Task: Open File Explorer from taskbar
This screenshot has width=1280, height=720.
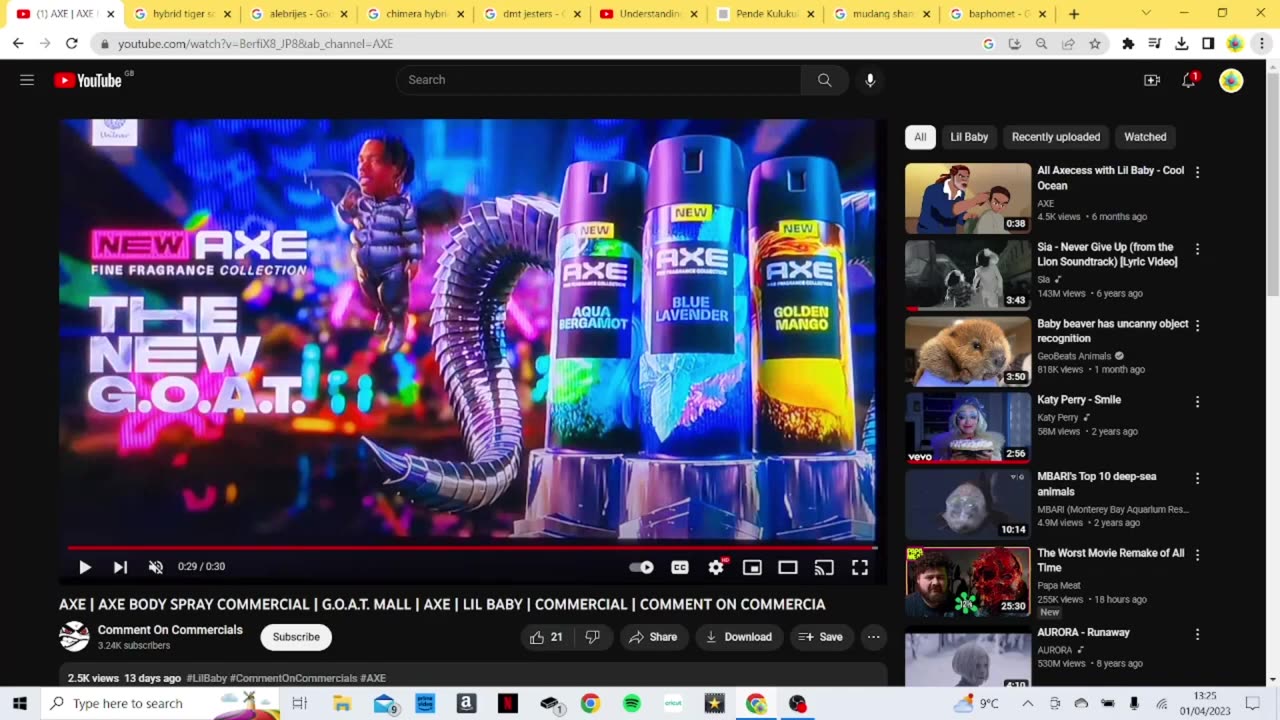Action: tap(342, 704)
